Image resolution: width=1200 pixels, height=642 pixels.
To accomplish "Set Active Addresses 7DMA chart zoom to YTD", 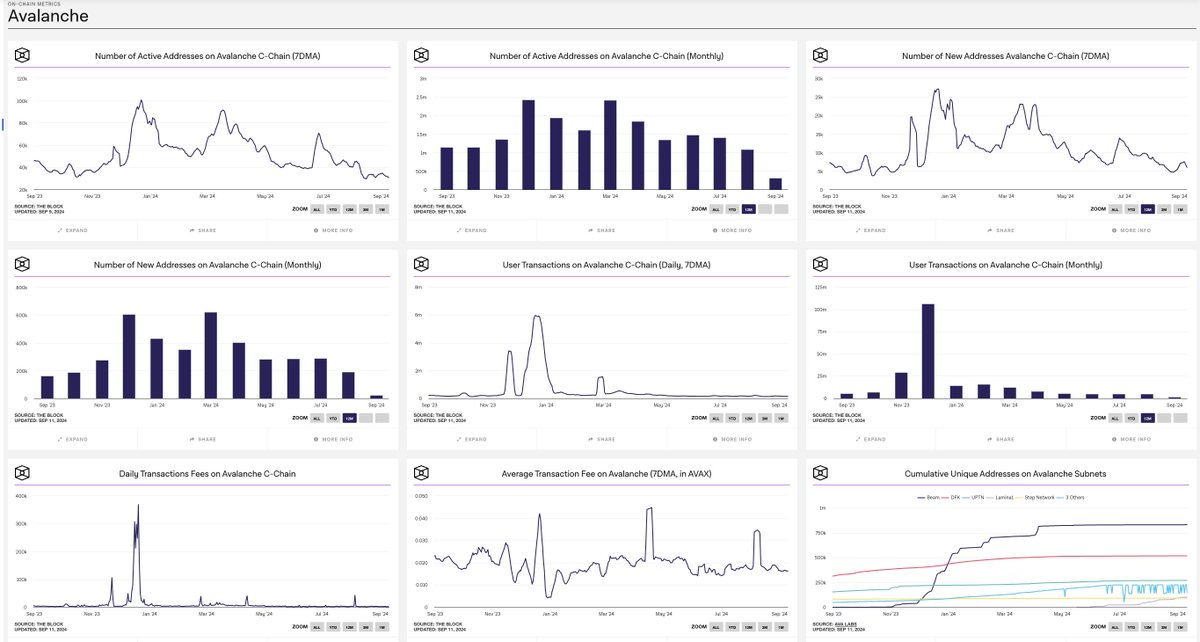I will pyautogui.click(x=335, y=209).
